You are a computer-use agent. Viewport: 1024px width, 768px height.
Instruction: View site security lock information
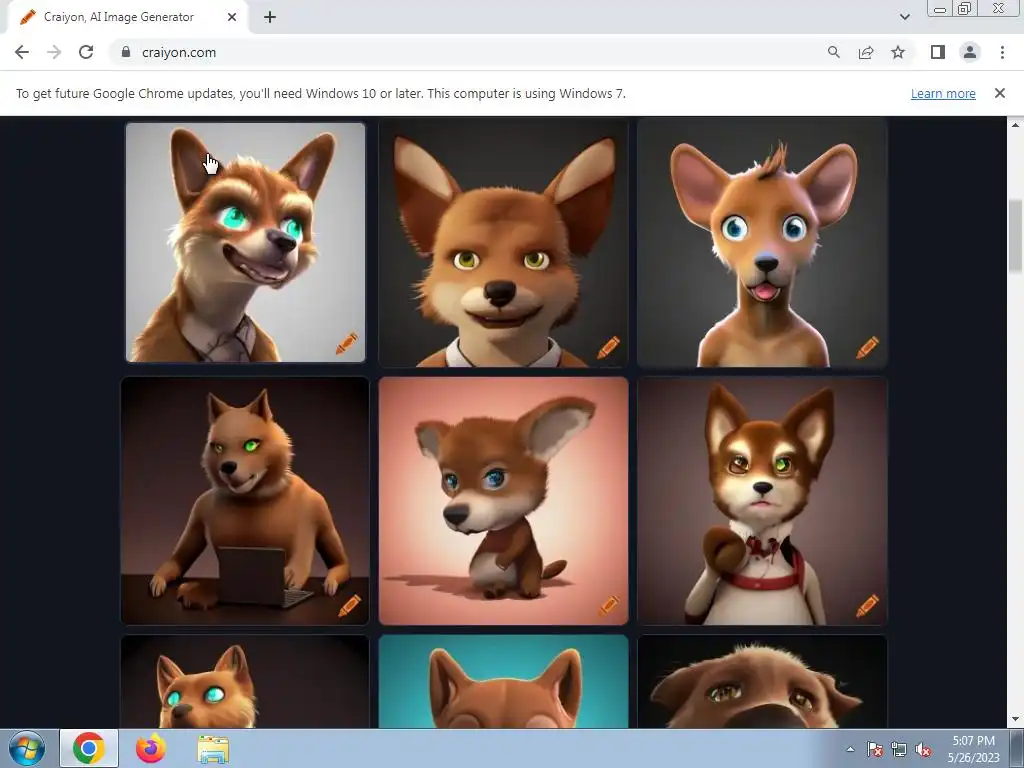point(126,52)
